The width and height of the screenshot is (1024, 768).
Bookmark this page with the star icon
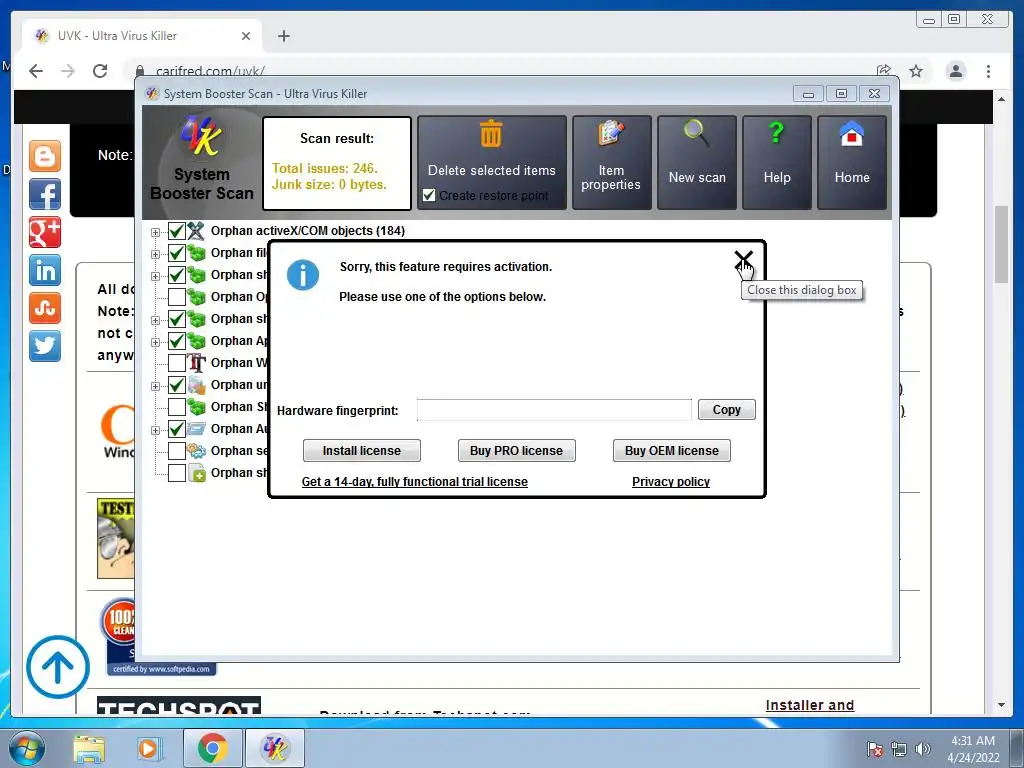[x=916, y=71]
